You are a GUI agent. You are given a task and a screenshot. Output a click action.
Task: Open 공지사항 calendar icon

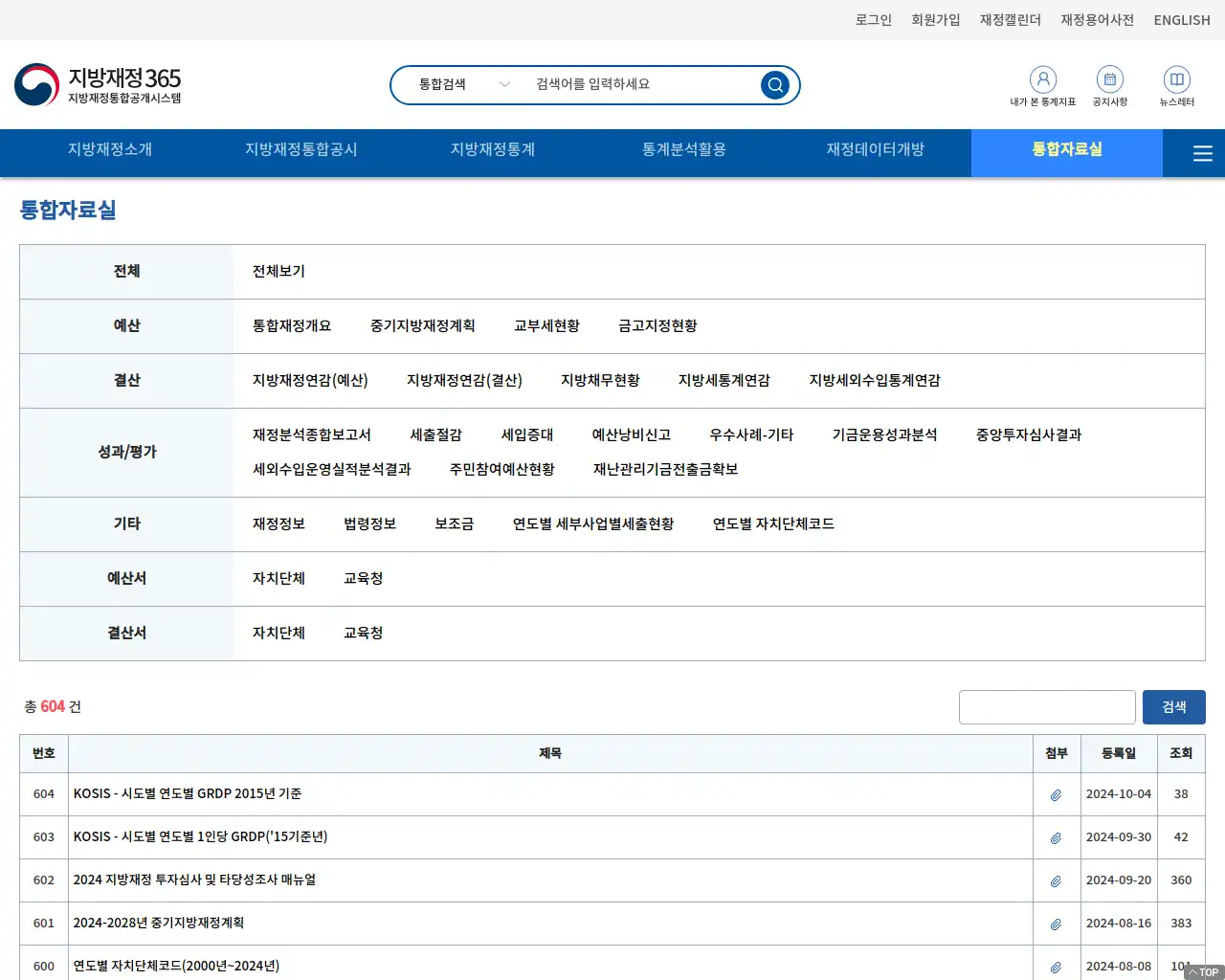pos(1110,79)
